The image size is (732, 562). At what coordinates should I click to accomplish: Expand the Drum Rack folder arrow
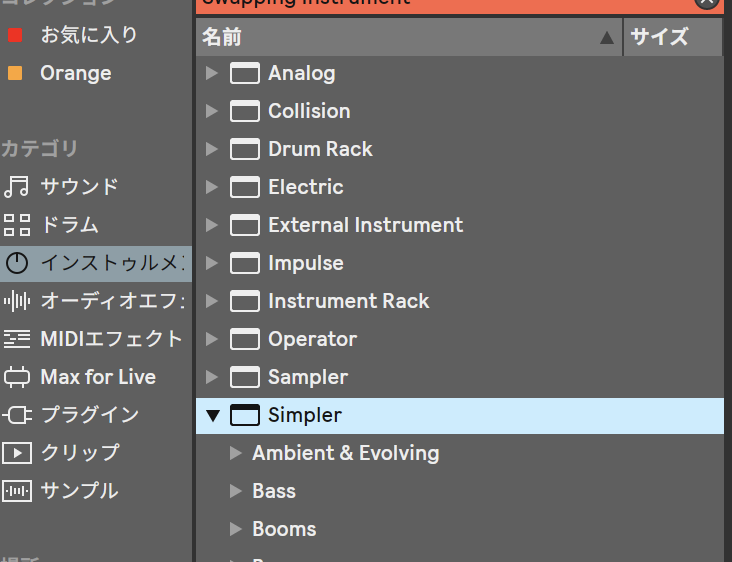coord(211,149)
